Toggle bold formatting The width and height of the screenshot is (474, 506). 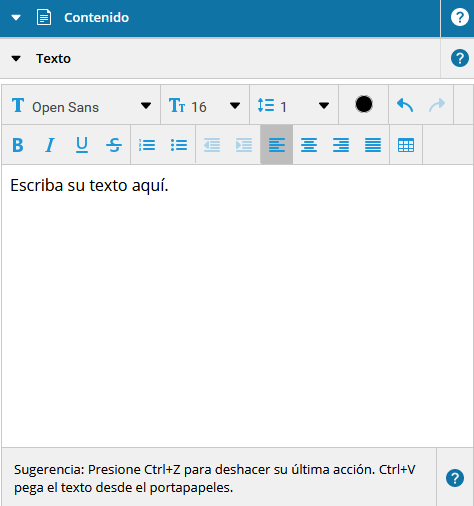click(18, 145)
